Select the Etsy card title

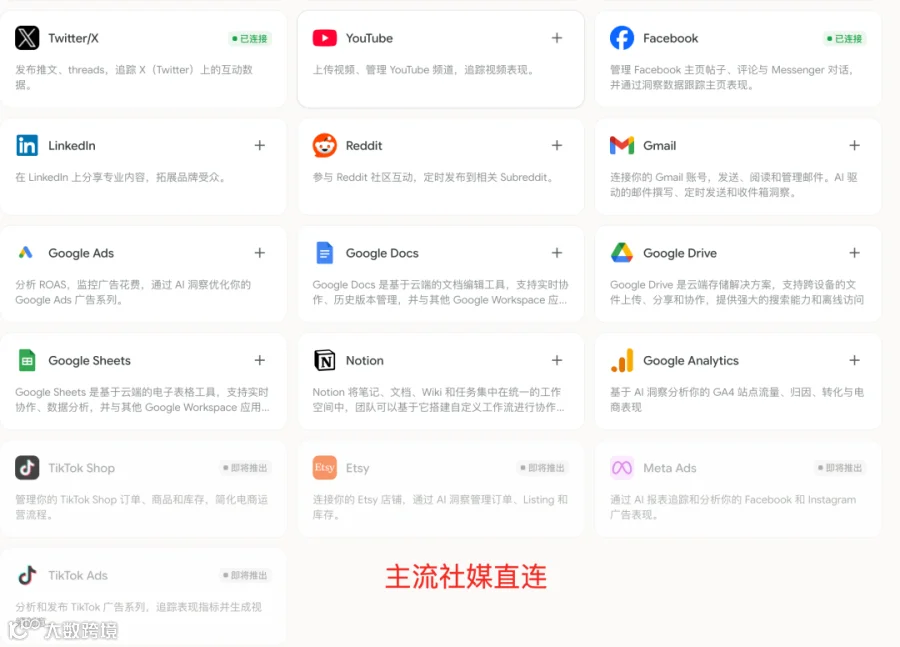click(358, 468)
